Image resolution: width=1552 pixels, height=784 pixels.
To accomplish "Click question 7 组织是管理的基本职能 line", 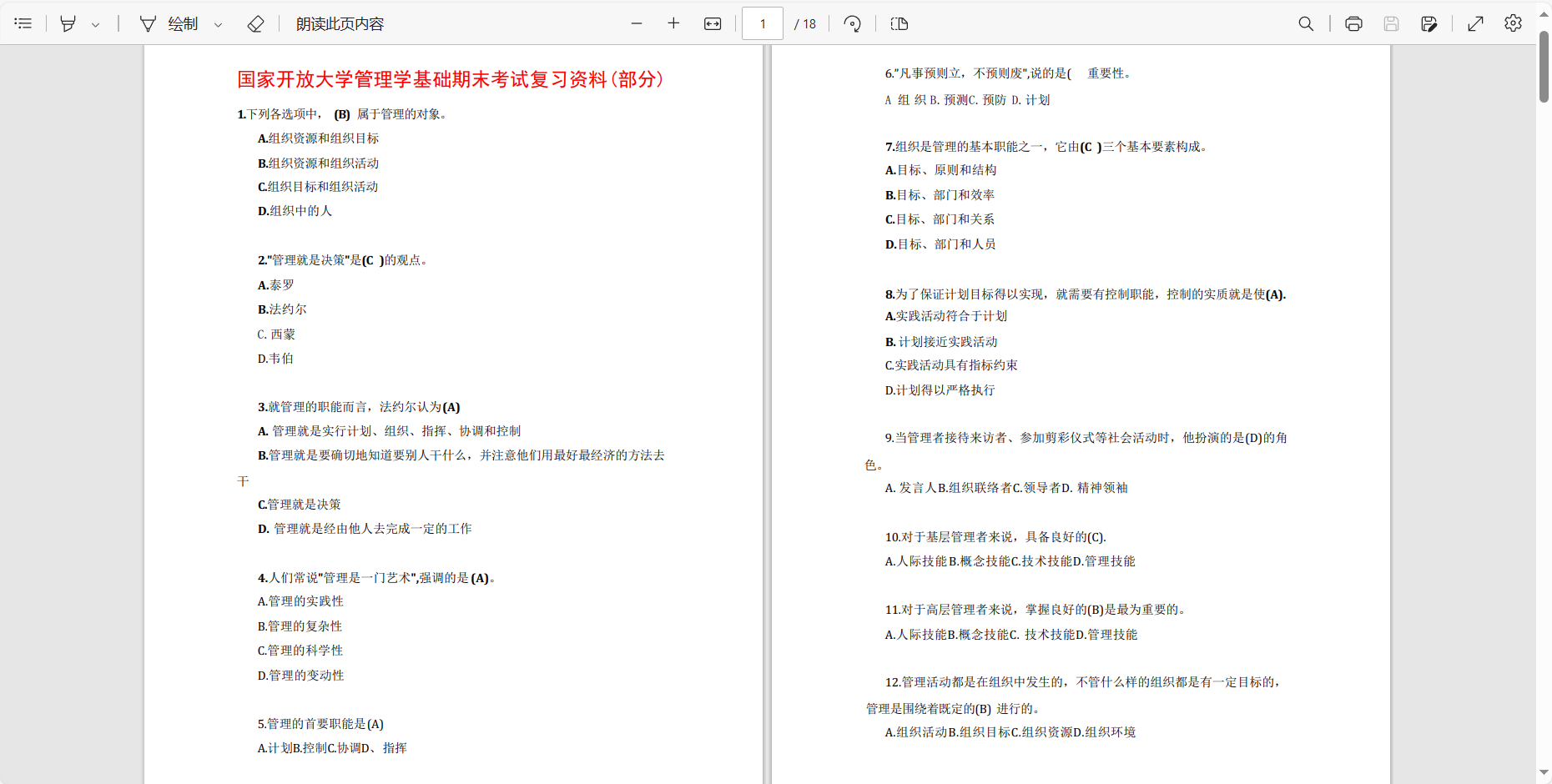I will tap(1046, 147).
